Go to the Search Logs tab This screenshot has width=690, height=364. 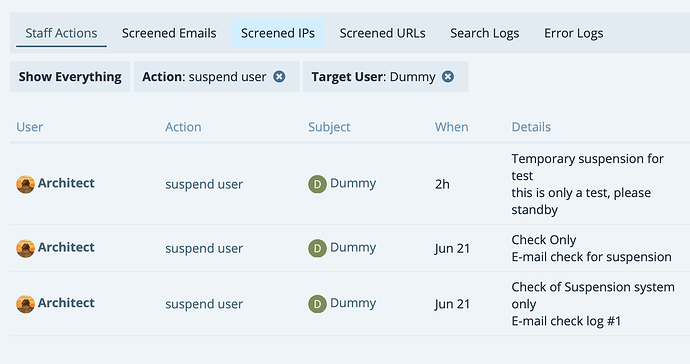click(484, 33)
